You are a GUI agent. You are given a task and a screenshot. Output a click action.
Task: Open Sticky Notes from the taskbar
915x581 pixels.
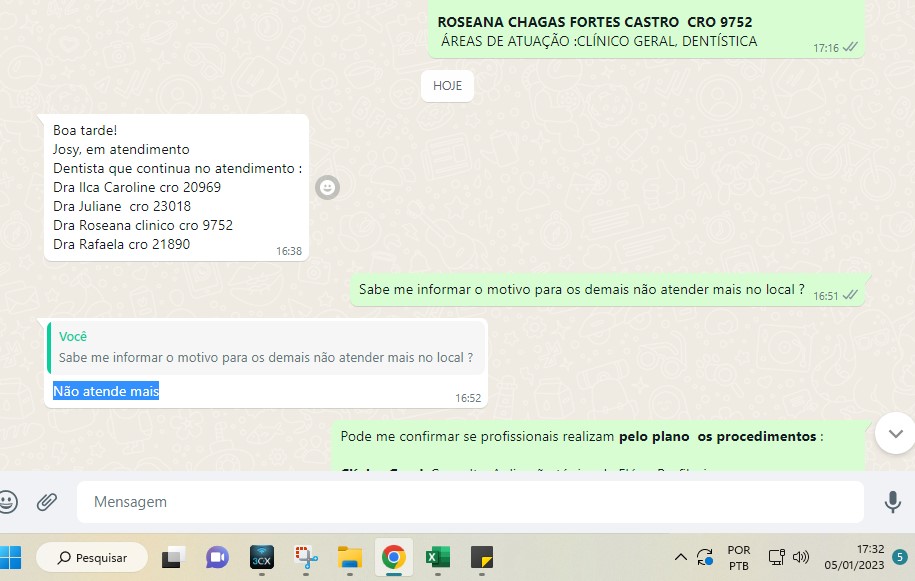coord(482,557)
